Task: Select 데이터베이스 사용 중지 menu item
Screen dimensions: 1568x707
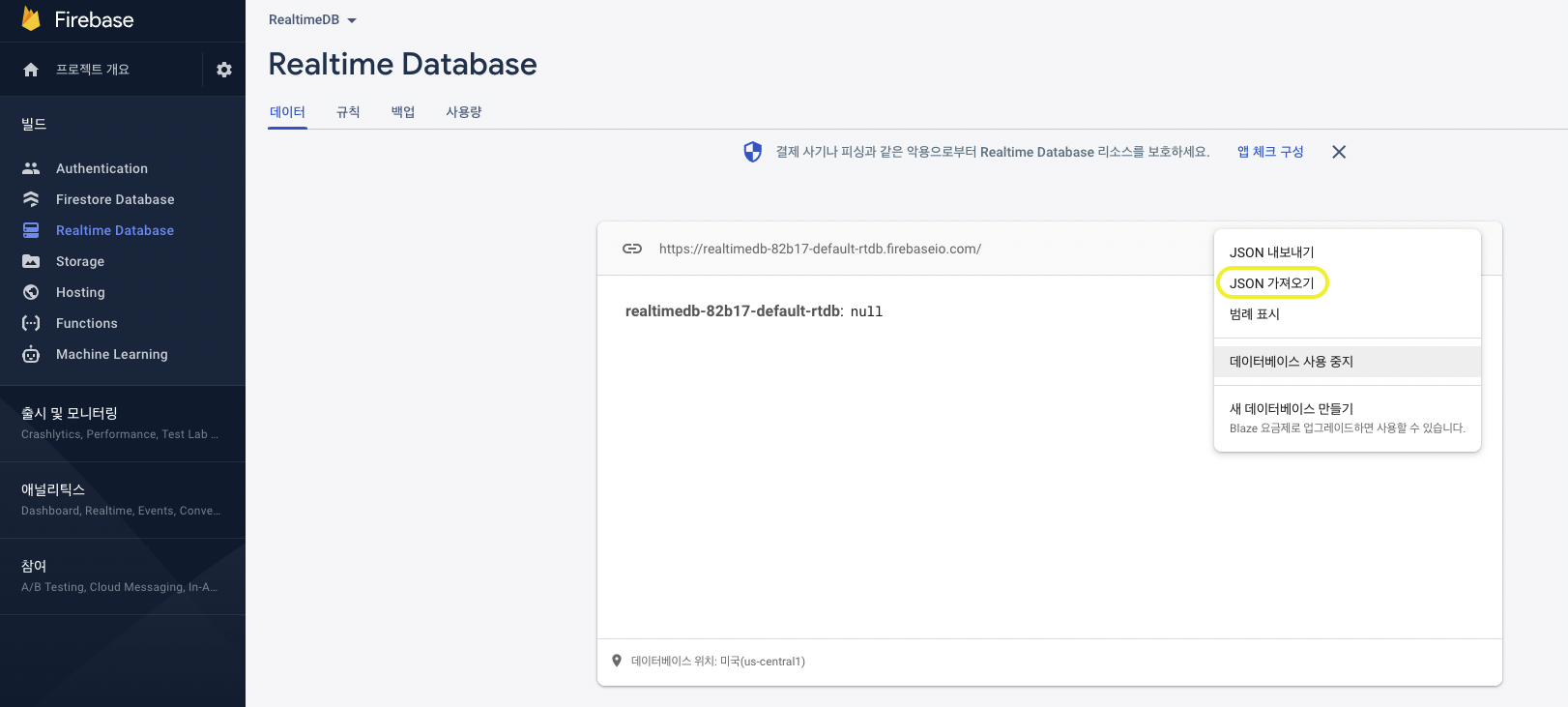Action: (1348, 362)
